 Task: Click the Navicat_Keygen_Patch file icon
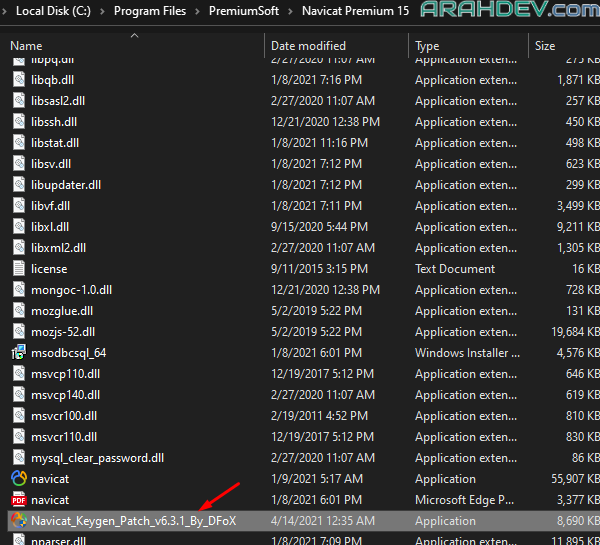click(19, 520)
